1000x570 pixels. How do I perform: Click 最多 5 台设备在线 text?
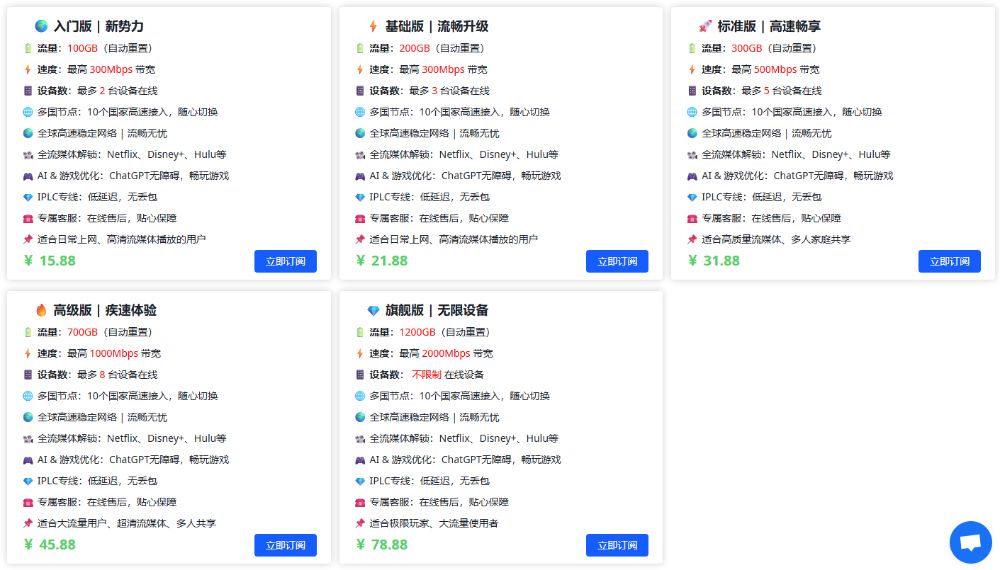pos(781,91)
